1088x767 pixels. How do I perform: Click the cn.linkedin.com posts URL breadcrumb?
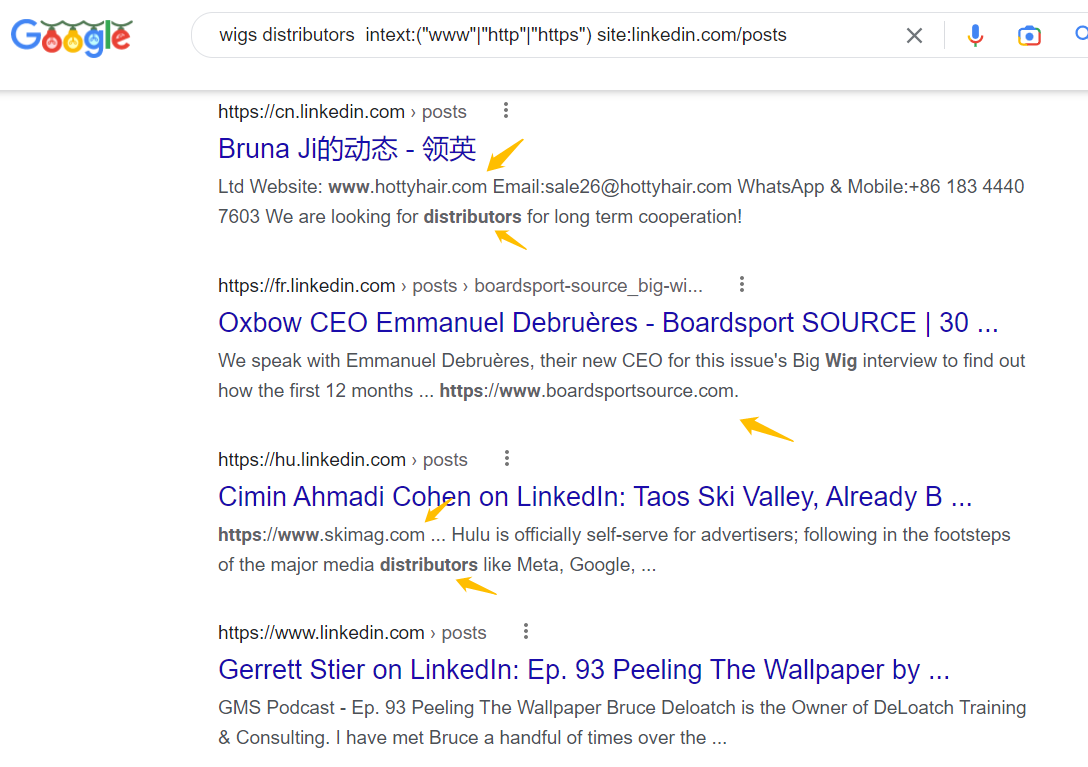[x=342, y=112]
